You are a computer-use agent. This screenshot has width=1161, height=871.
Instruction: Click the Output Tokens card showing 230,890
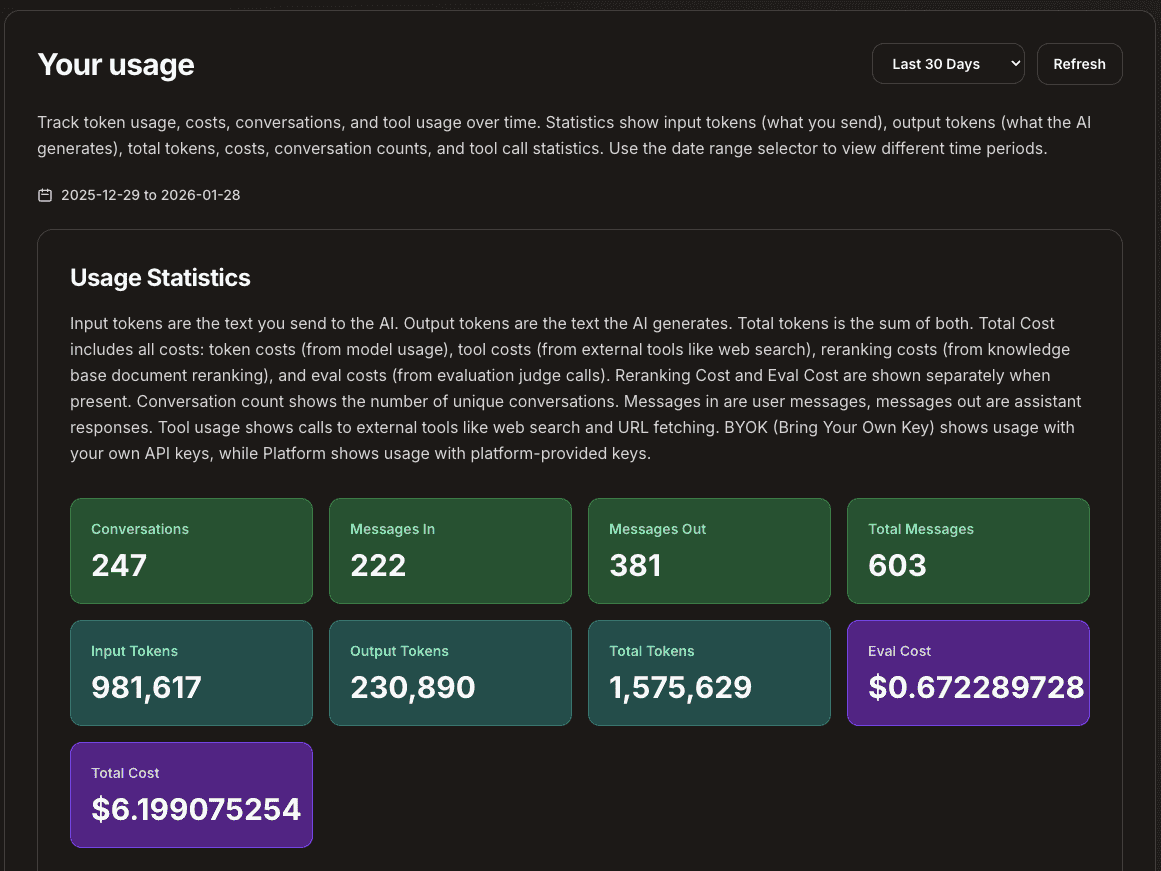pos(450,672)
